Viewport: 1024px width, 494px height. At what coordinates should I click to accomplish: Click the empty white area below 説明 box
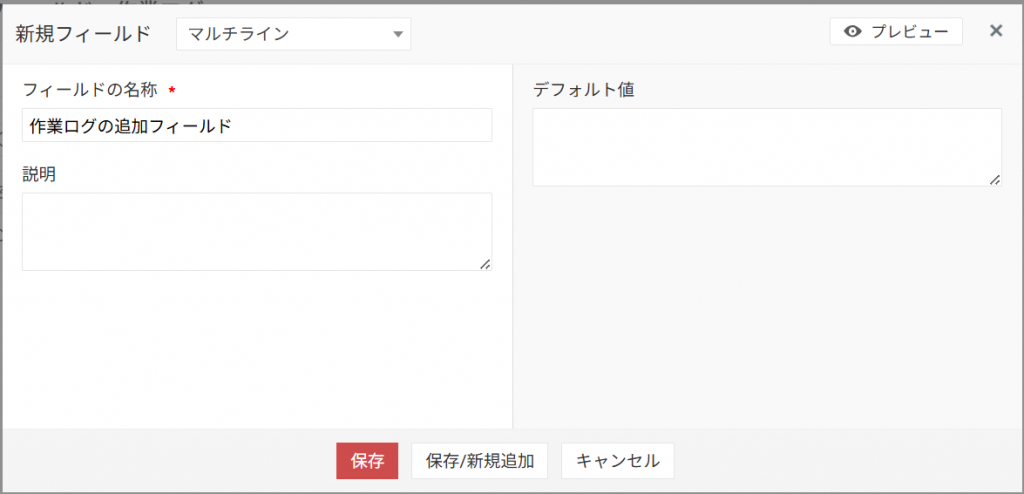[257, 350]
